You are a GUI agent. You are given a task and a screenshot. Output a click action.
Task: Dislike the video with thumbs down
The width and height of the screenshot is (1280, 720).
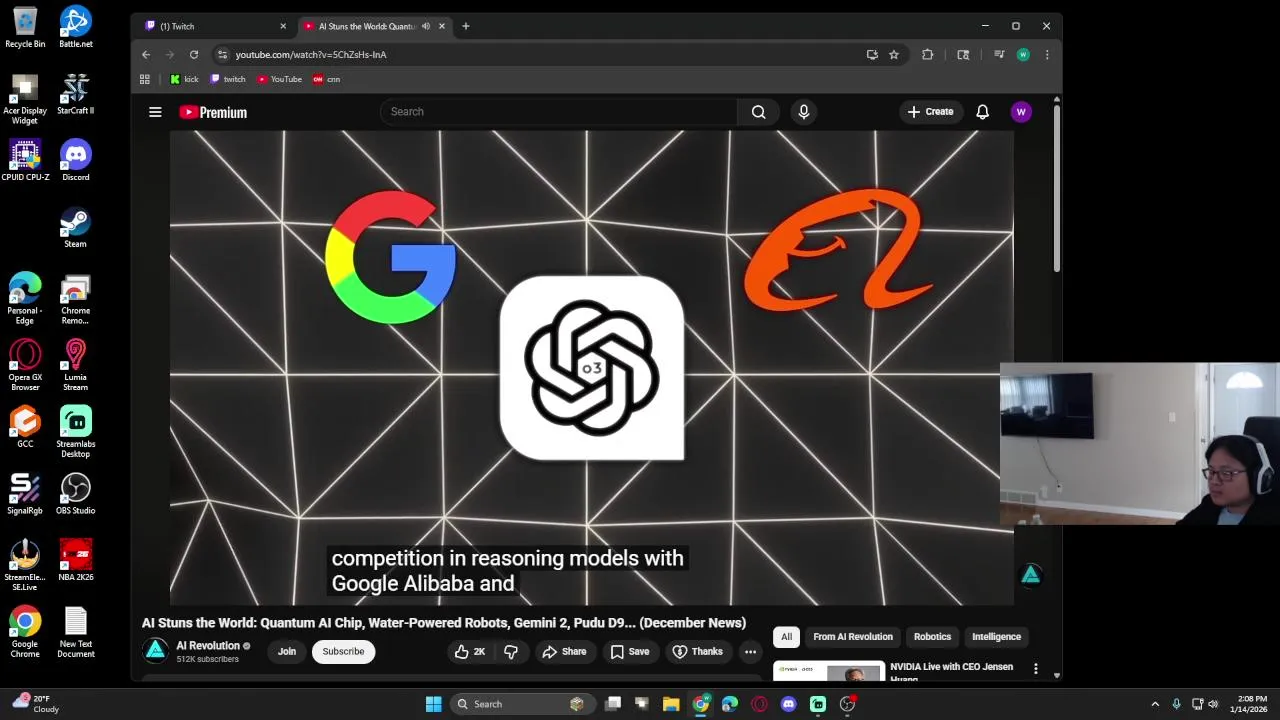click(510, 651)
